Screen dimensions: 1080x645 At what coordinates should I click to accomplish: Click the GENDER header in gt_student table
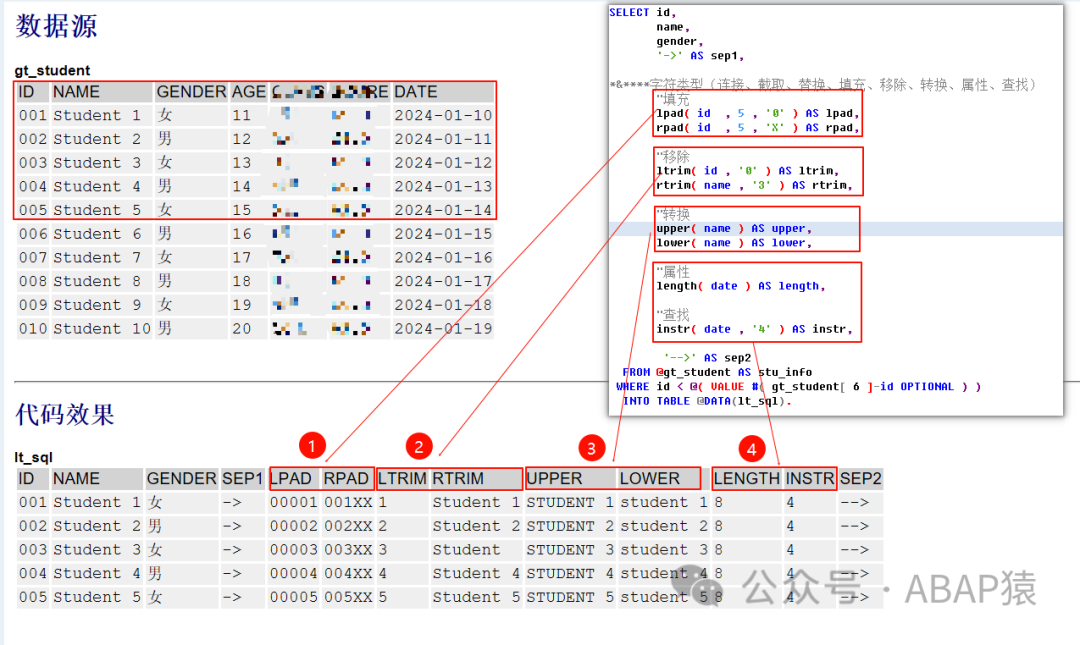191,92
